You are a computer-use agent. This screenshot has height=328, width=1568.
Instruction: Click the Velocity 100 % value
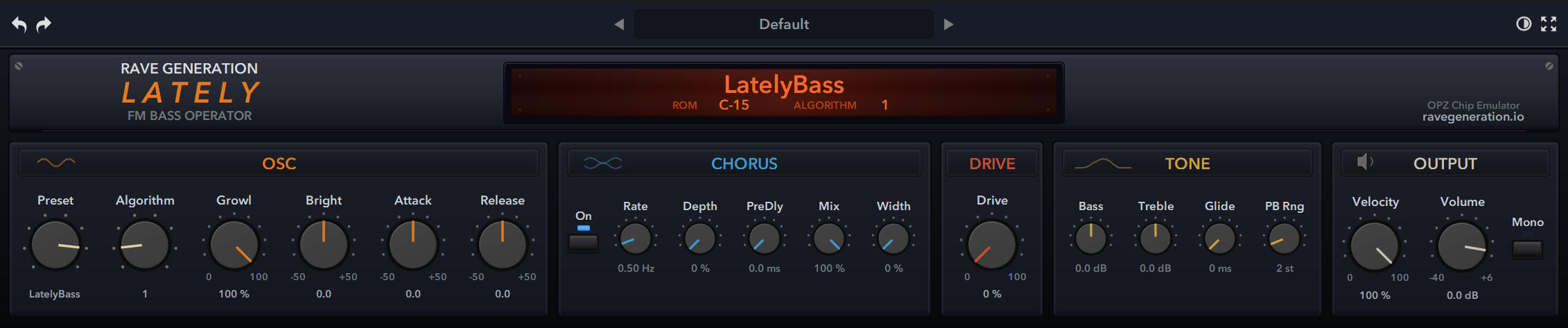[x=1375, y=295]
